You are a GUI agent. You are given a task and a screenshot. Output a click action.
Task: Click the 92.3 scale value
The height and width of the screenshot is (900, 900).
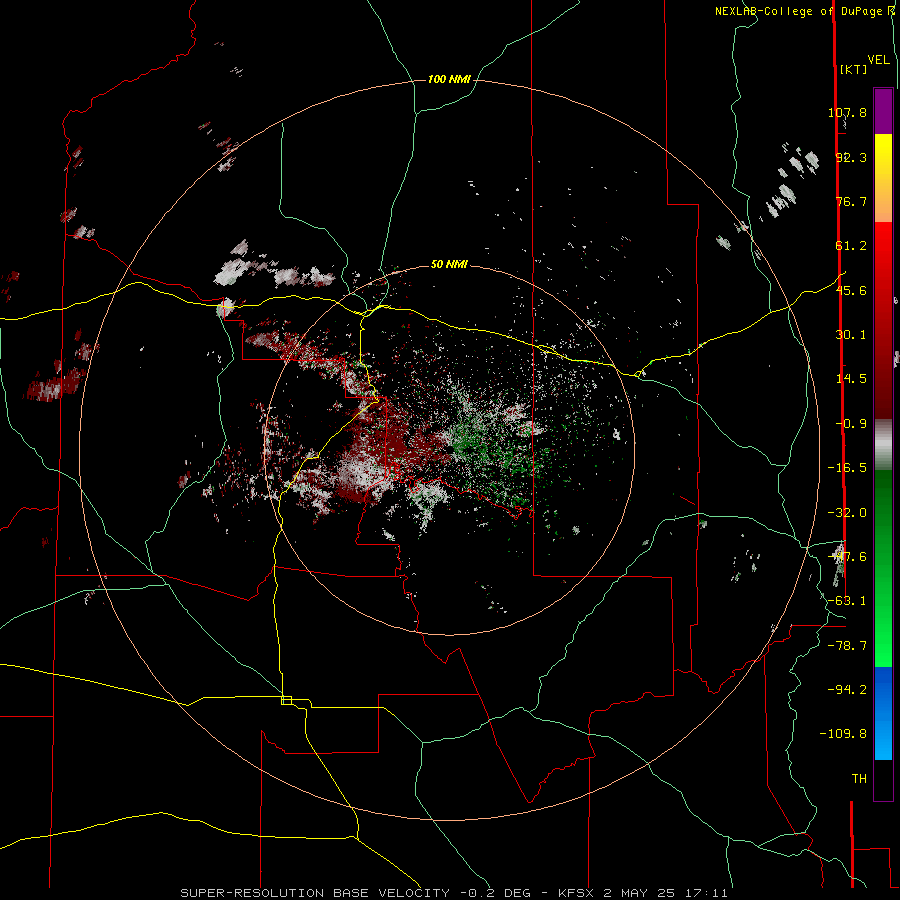pyautogui.click(x=851, y=157)
